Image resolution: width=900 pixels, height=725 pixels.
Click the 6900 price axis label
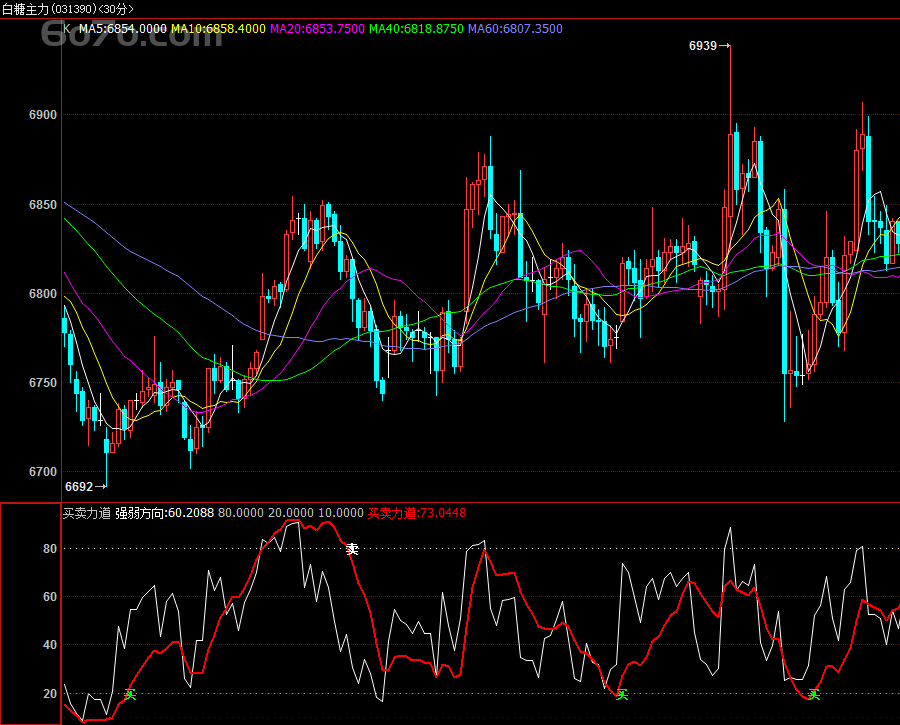(44, 116)
